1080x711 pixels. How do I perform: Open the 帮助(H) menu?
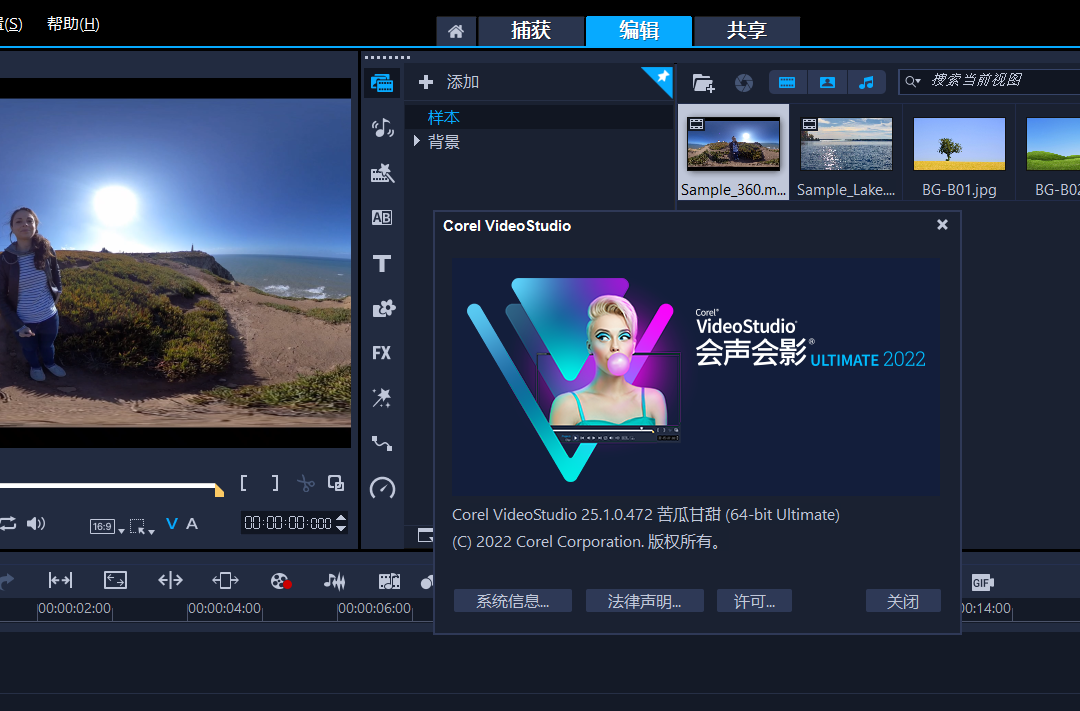coord(73,24)
